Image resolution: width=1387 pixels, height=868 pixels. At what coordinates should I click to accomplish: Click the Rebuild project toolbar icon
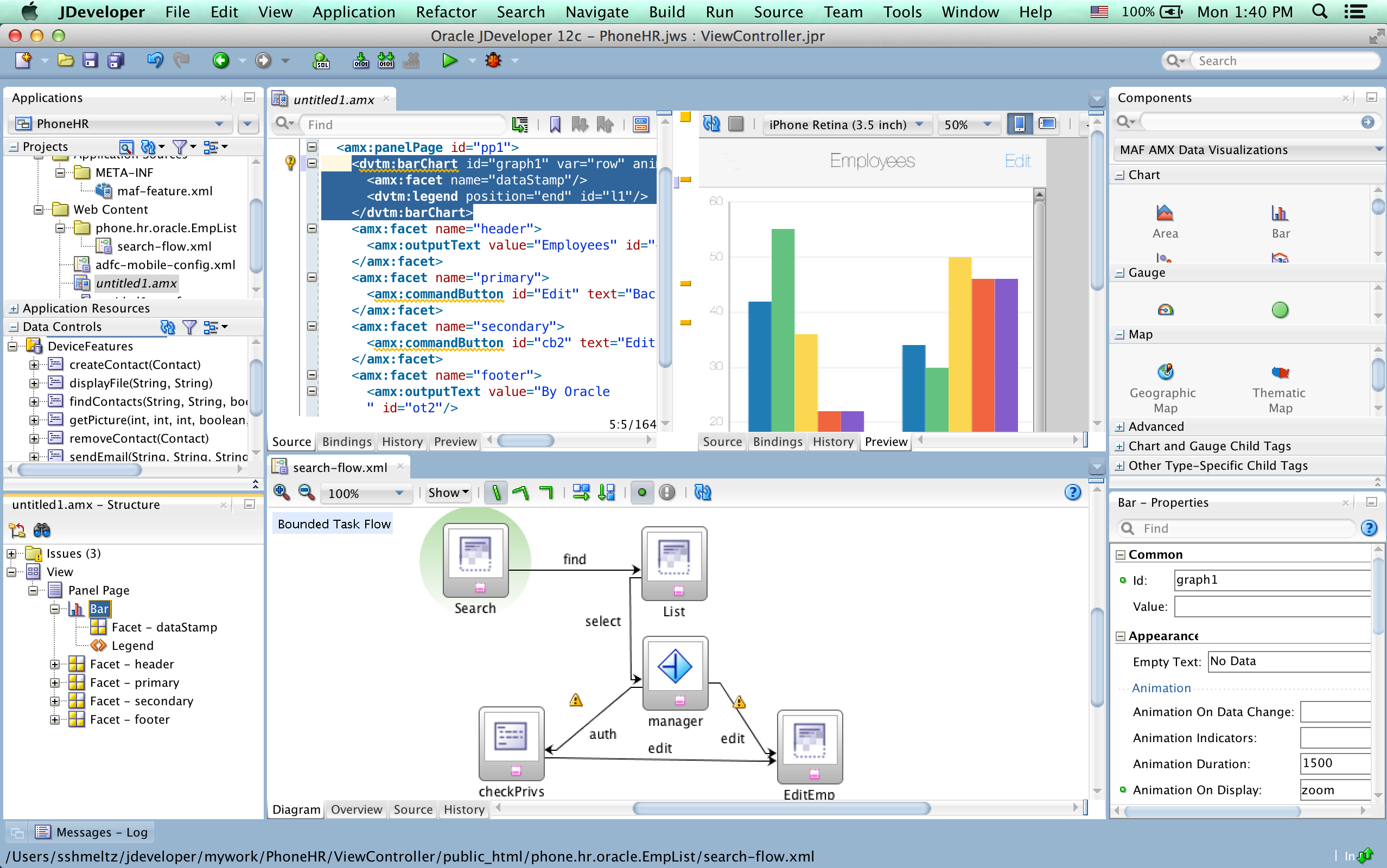386,60
